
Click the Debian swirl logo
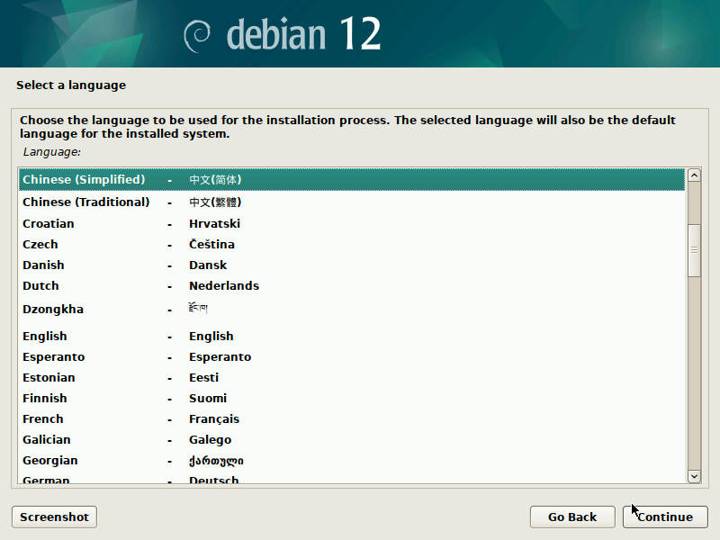click(x=198, y=35)
